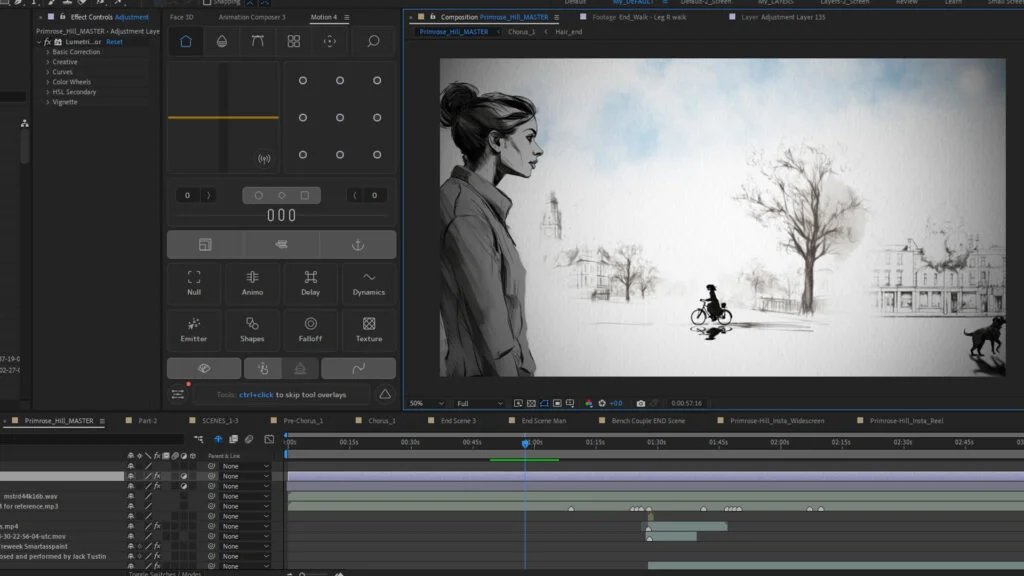1024x576 pixels.
Task: Expand the Basic Correction section
Action: pos(48,52)
